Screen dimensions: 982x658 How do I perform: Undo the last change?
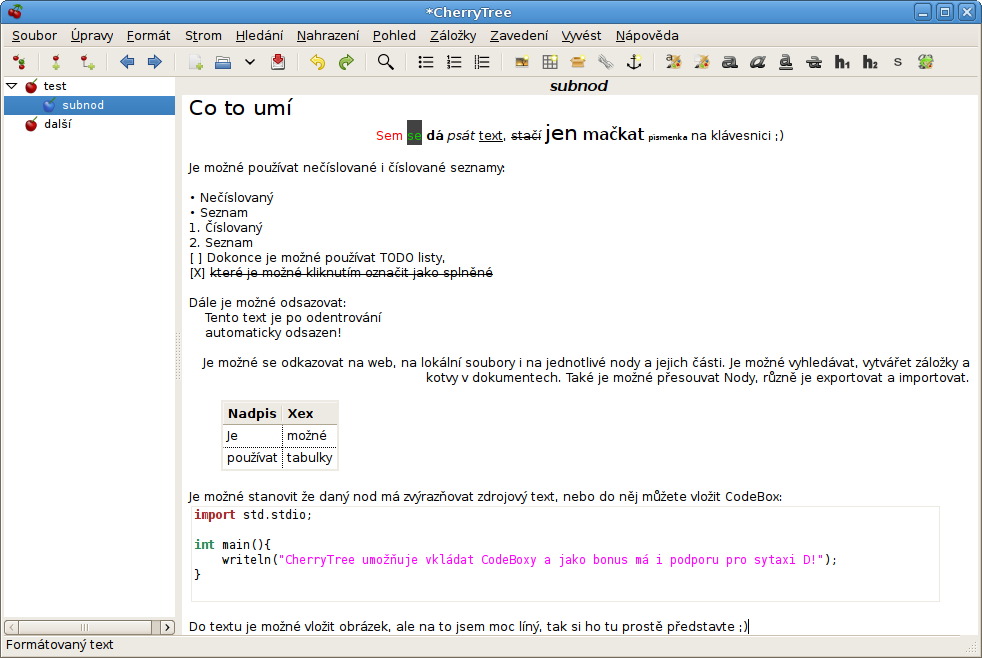(318, 62)
